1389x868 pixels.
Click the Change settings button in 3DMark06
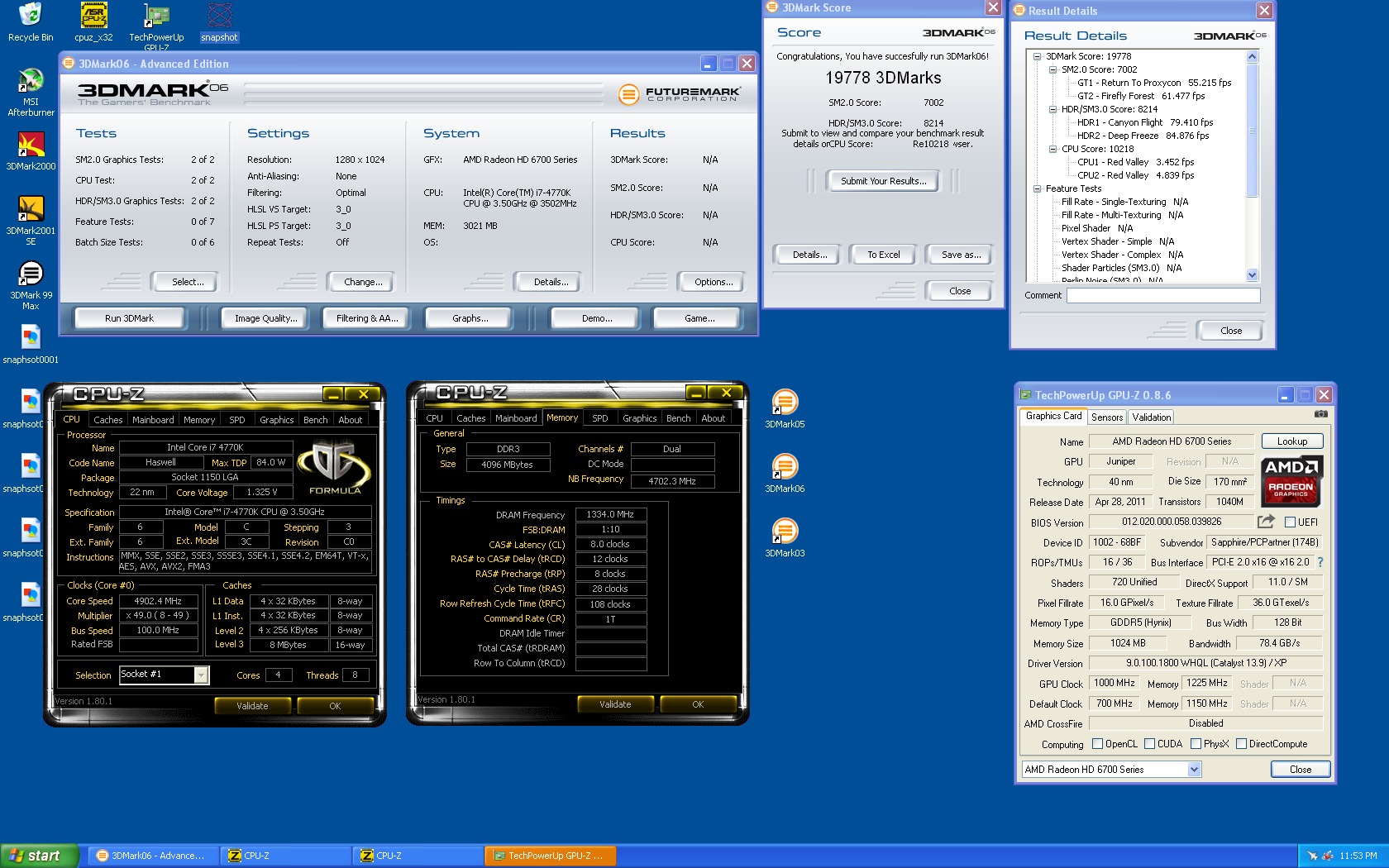click(363, 282)
